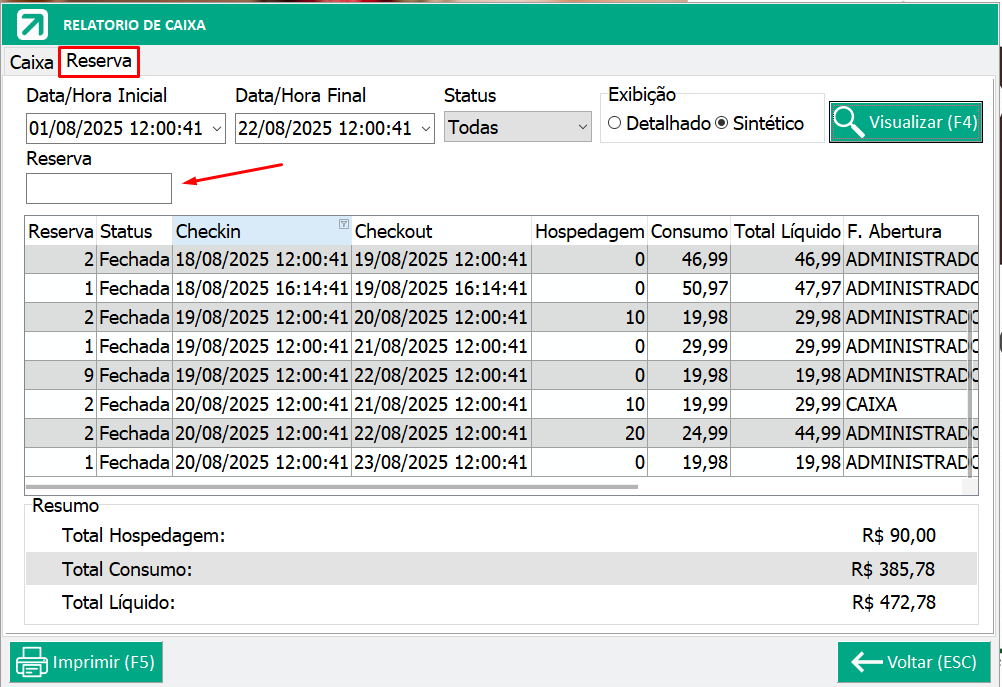Focus the Reserva number input field
Viewport: 1002px width, 687px height.
point(99,188)
